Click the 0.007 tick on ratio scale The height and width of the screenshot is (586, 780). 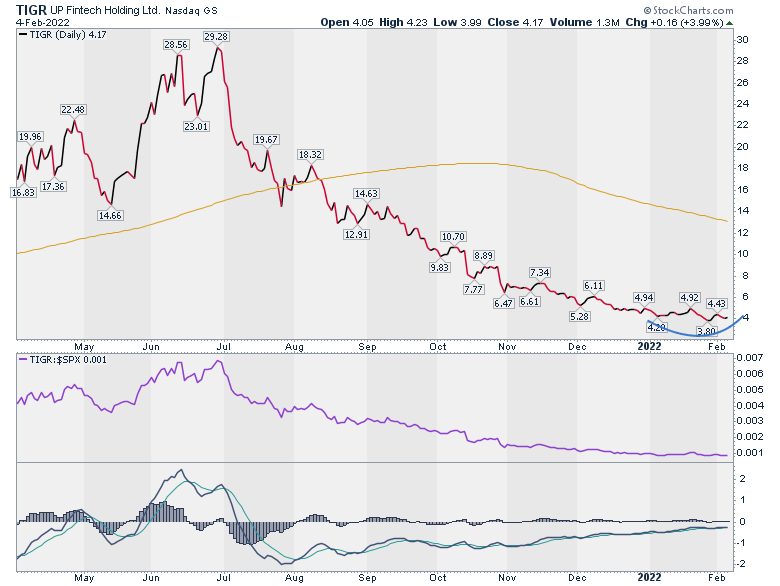(750, 358)
